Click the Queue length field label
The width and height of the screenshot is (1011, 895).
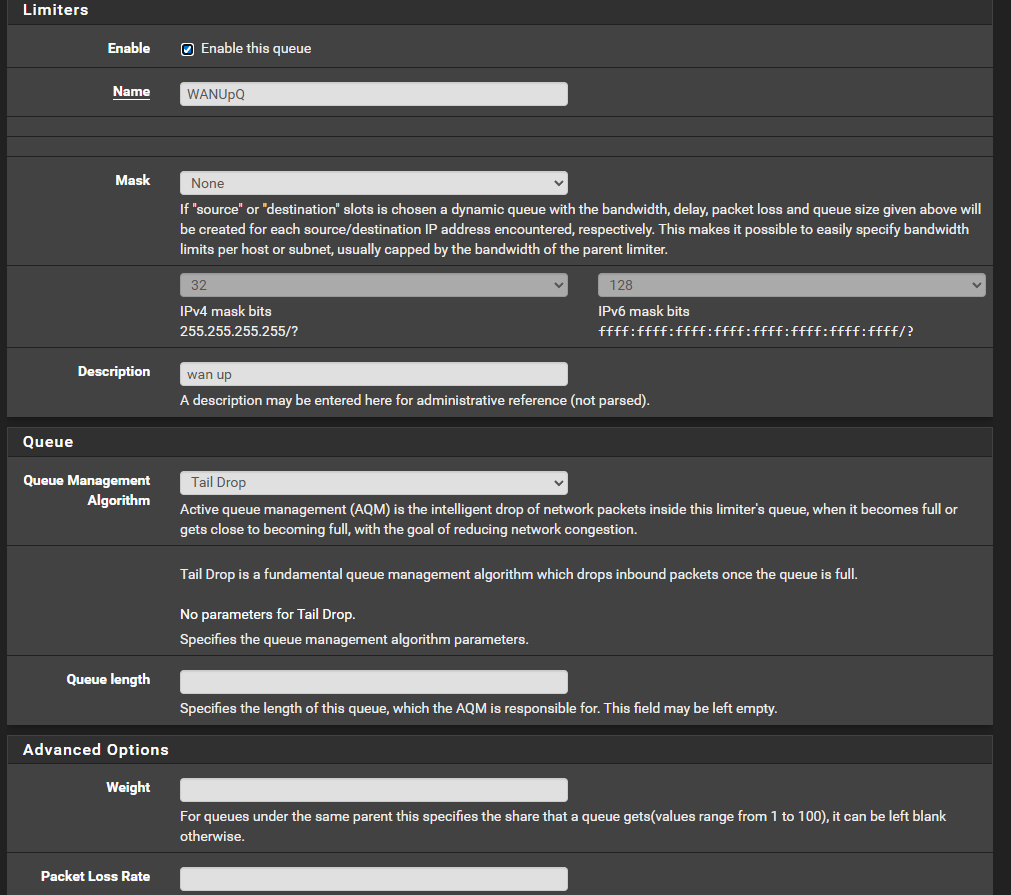(x=108, y=680)
